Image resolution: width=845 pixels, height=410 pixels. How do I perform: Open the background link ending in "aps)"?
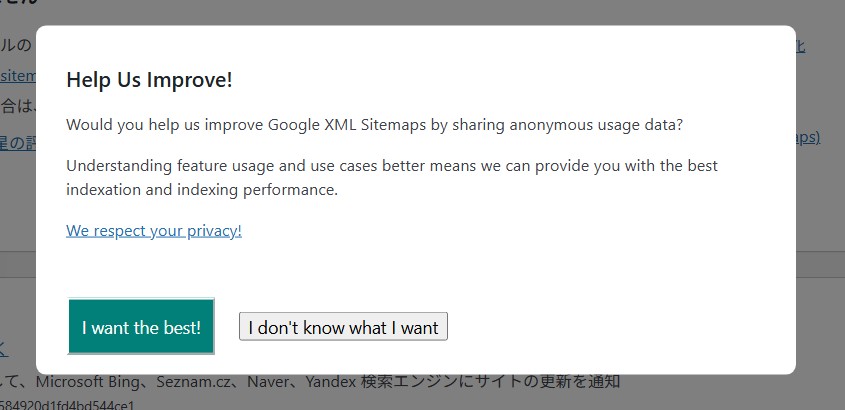click(808, 137)
